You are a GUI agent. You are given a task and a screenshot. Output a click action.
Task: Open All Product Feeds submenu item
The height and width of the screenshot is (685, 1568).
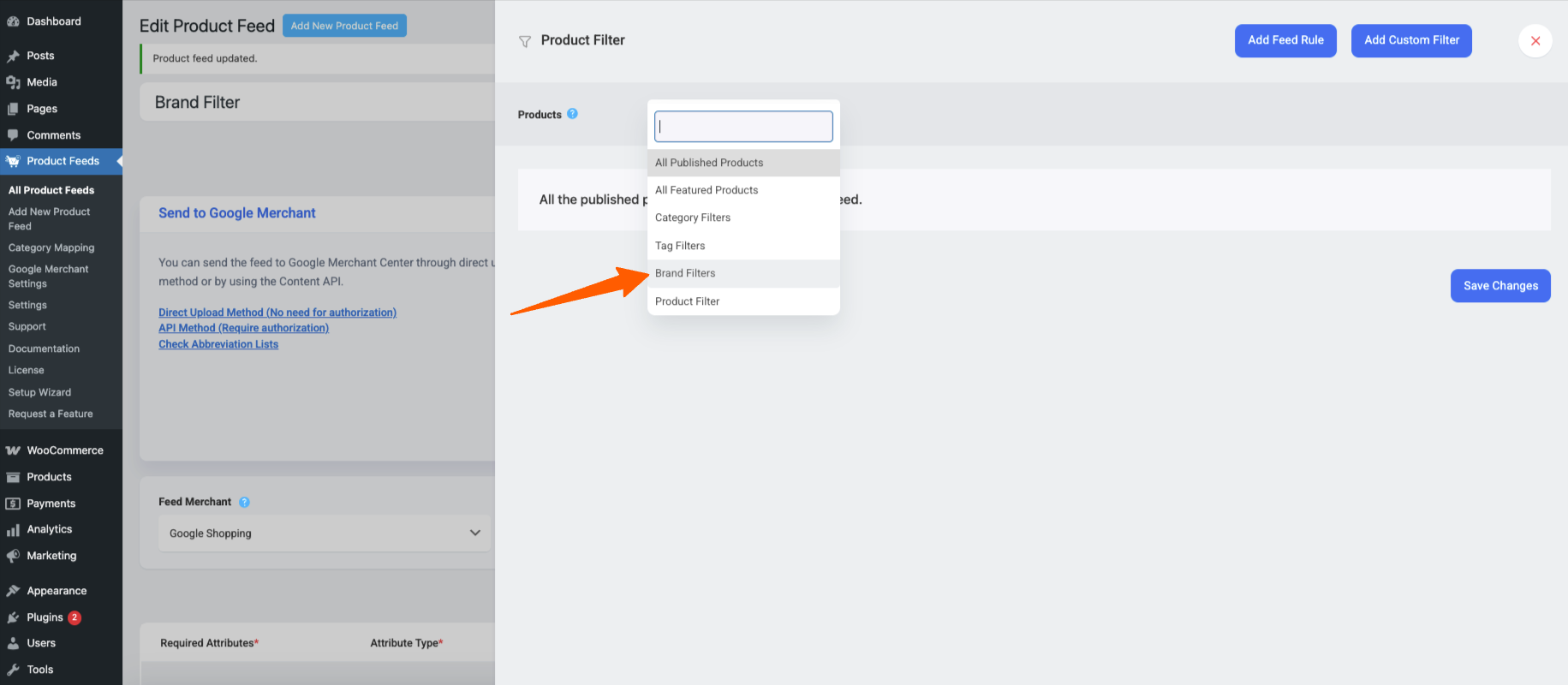click(x=51, y=190)
